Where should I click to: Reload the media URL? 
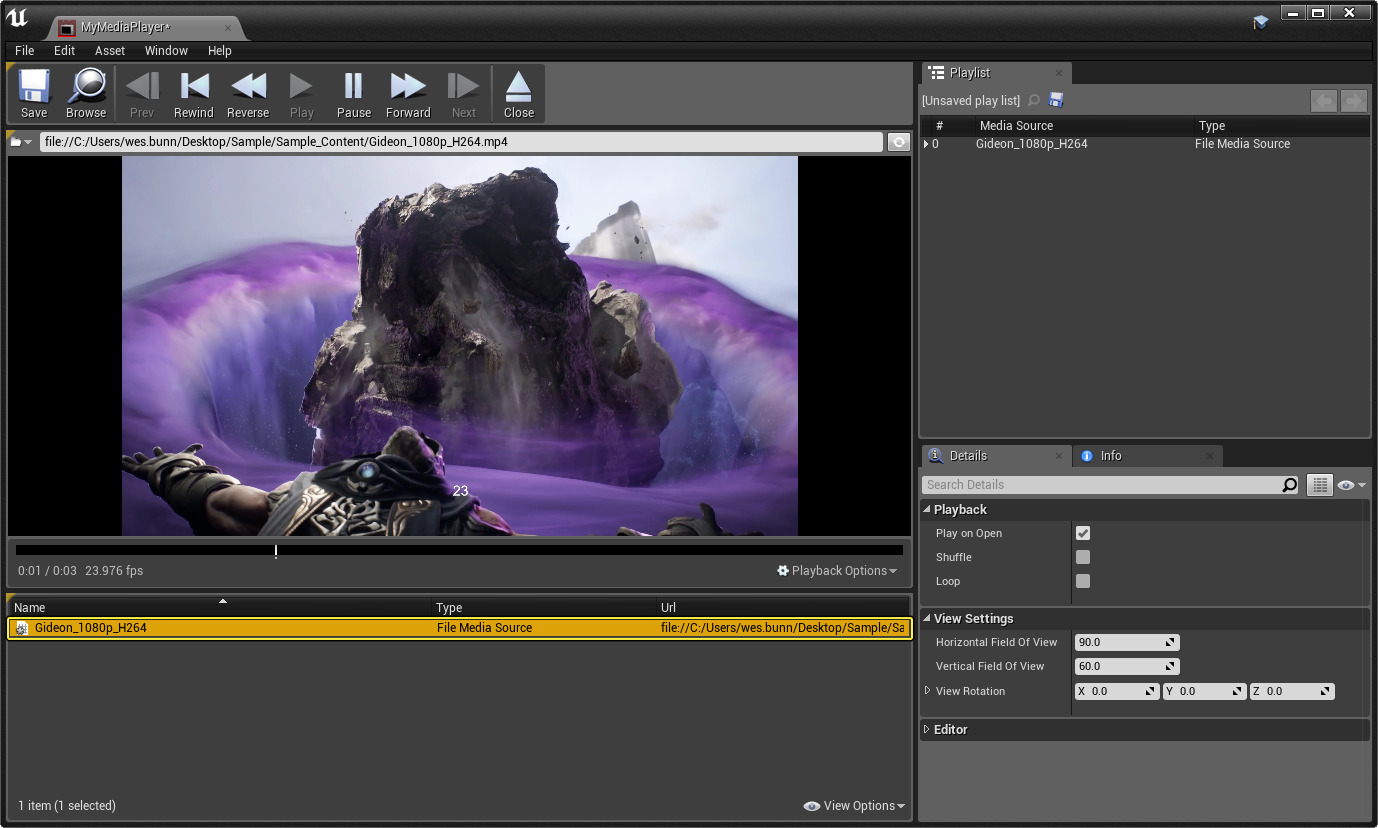pyautogui.click(x=898, y=142)
